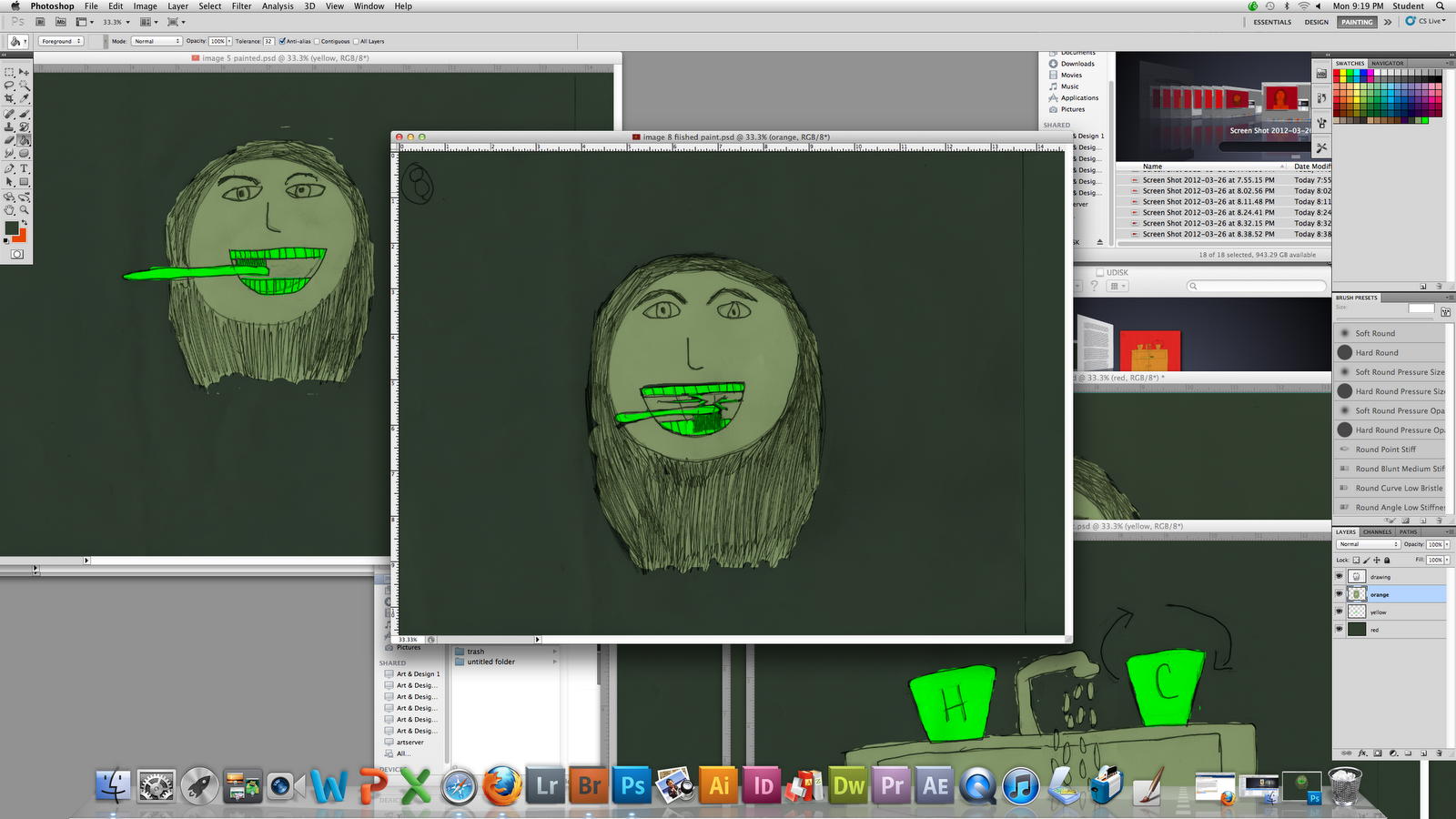Open CS Live button
Image resolution: width=1456 pixels, height=819 pixels.
coord(1426,21)
